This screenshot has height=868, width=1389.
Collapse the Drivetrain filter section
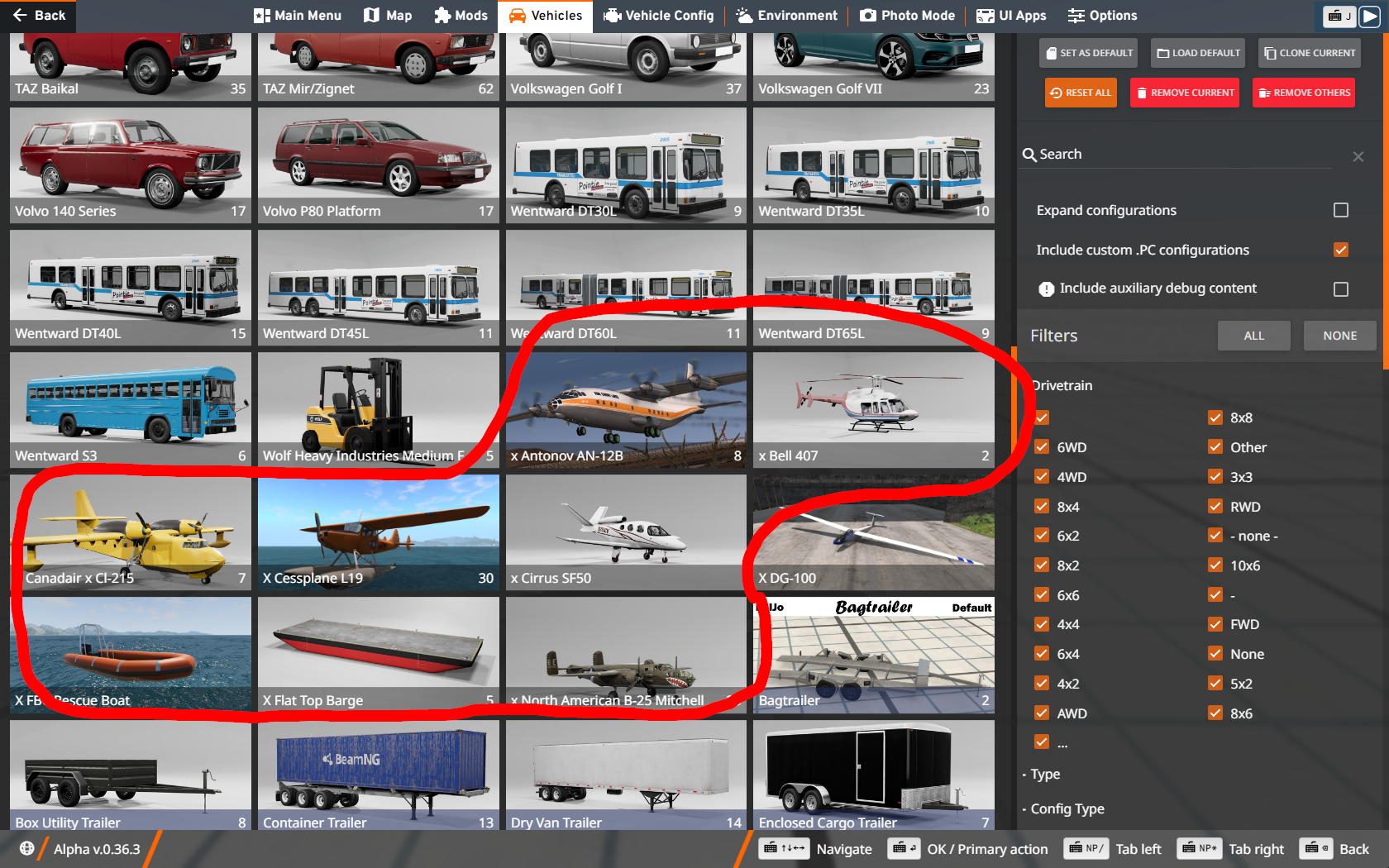1062,385
